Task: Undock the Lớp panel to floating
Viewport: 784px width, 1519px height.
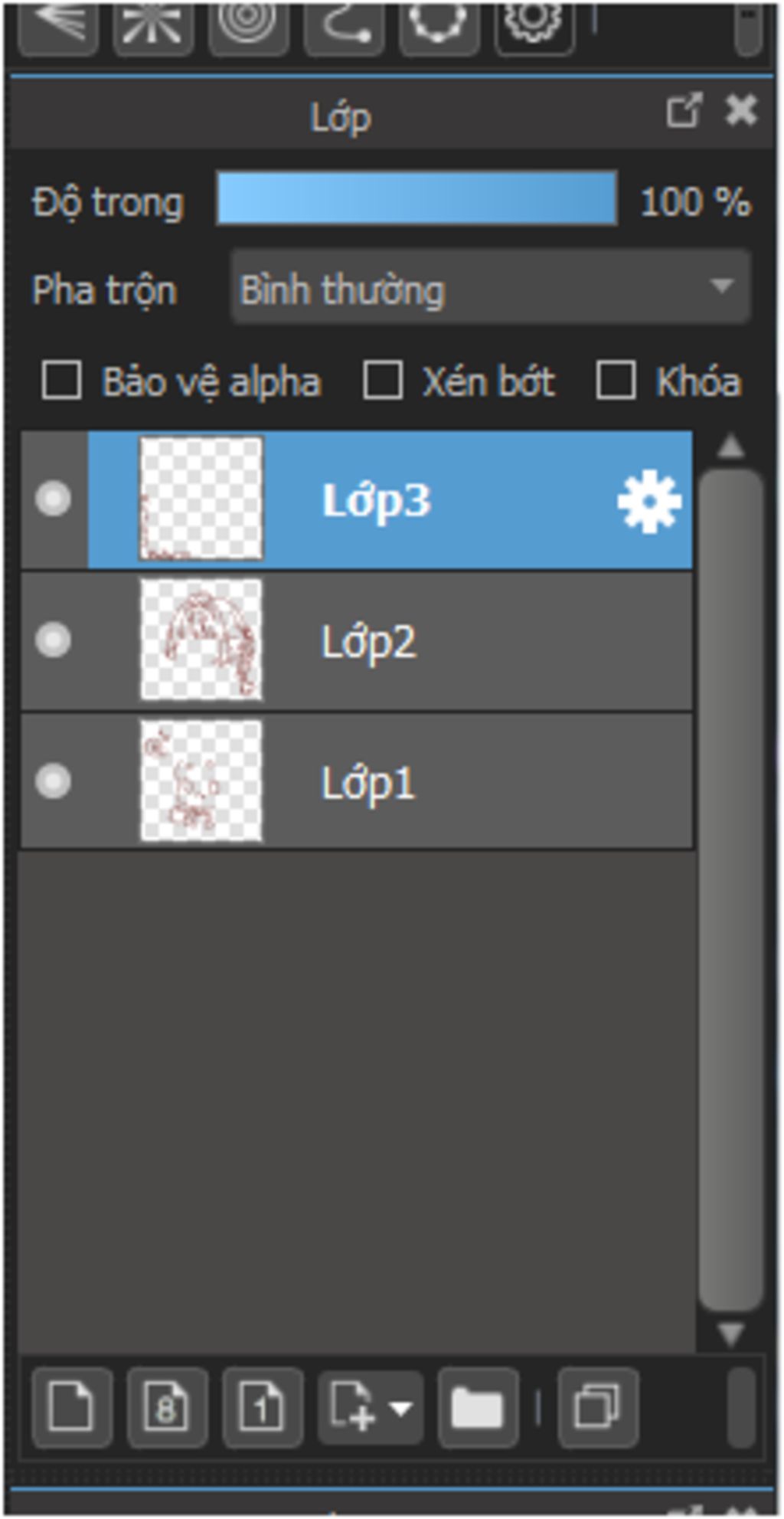Action: [683, 111]
